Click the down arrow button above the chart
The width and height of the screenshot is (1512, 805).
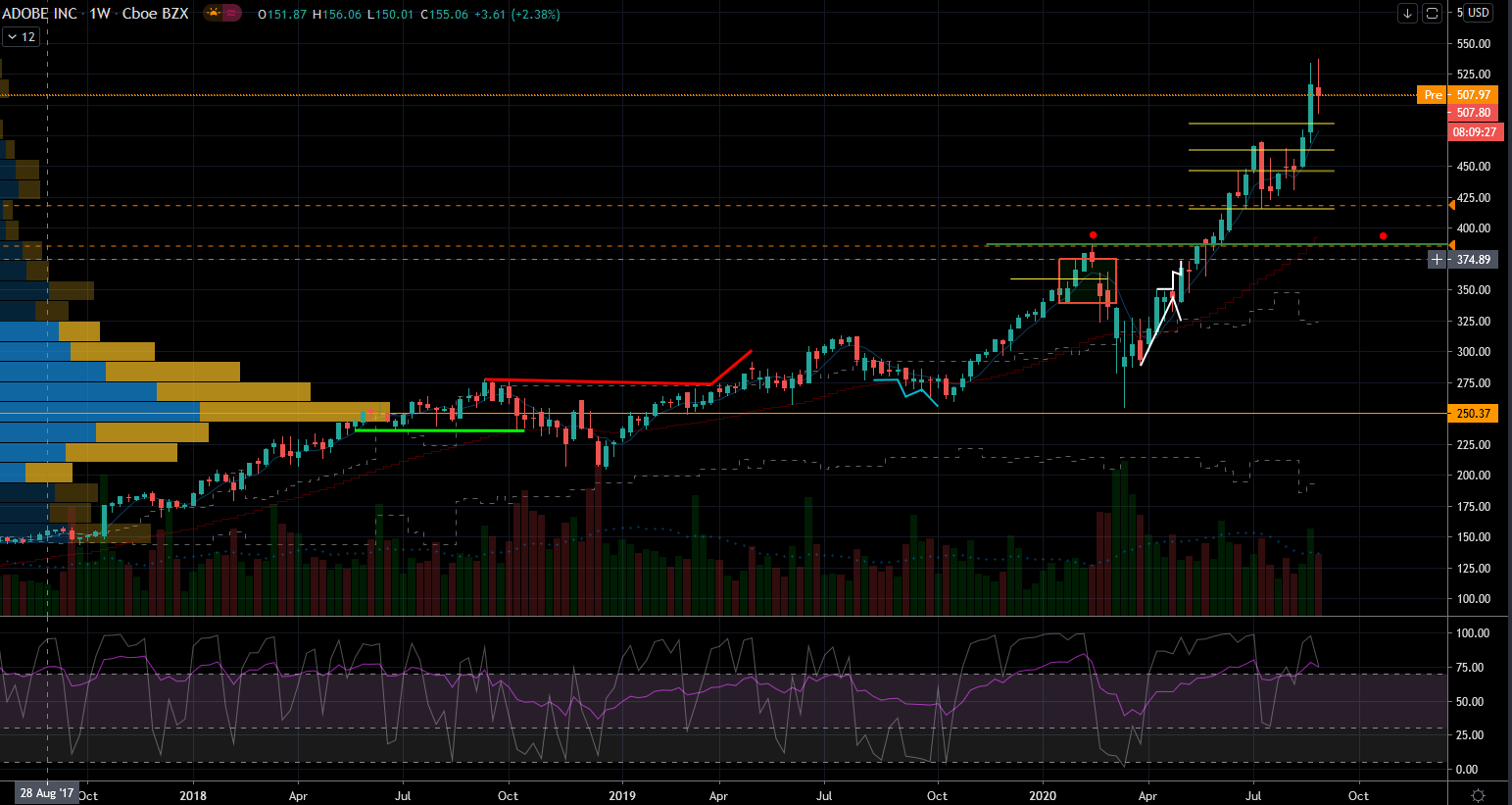click(1408, 13)
